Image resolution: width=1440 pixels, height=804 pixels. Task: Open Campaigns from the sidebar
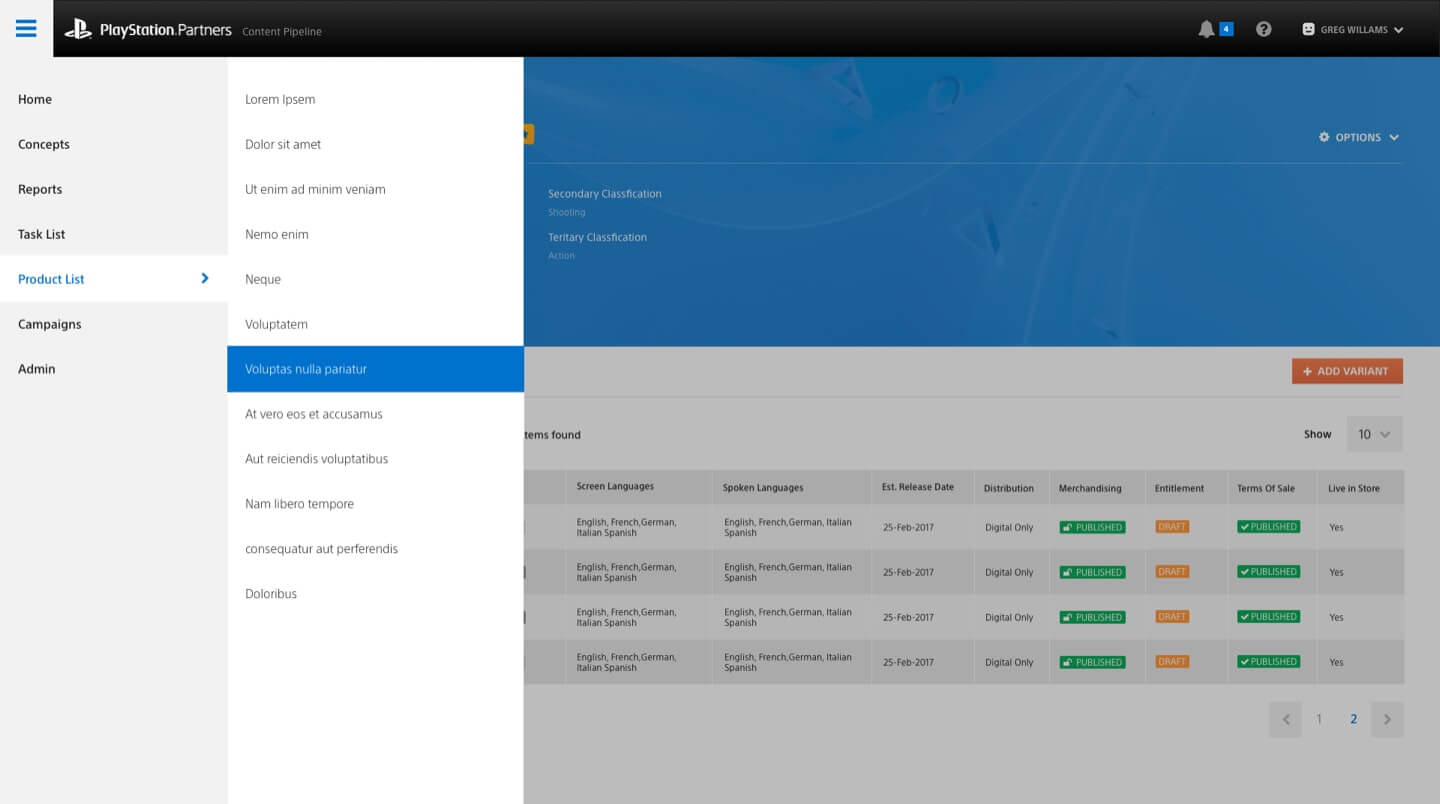coord(50,324)
